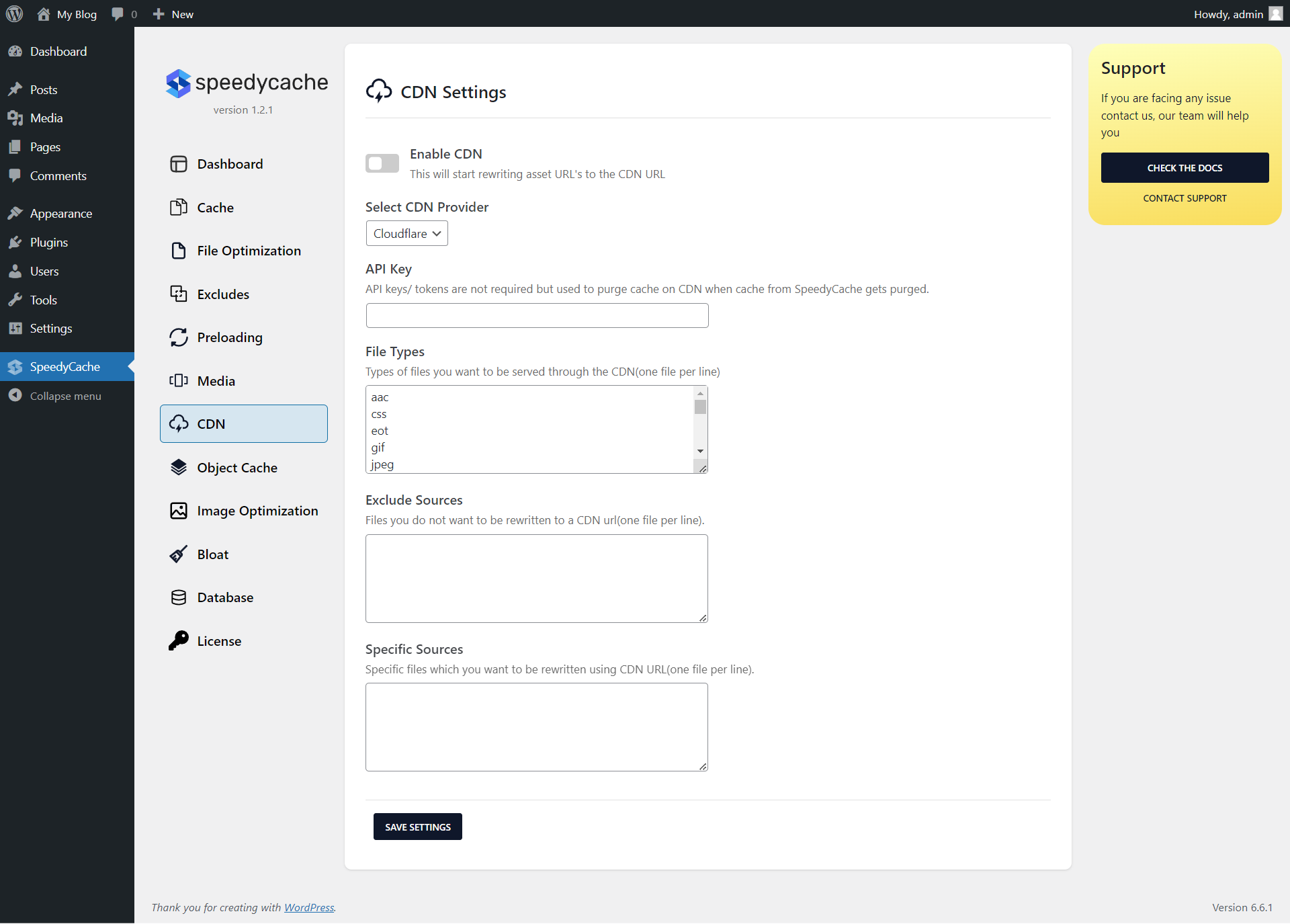Click the Users icon
Viewport: 1290px width, 924px height.
click(15, 271)
